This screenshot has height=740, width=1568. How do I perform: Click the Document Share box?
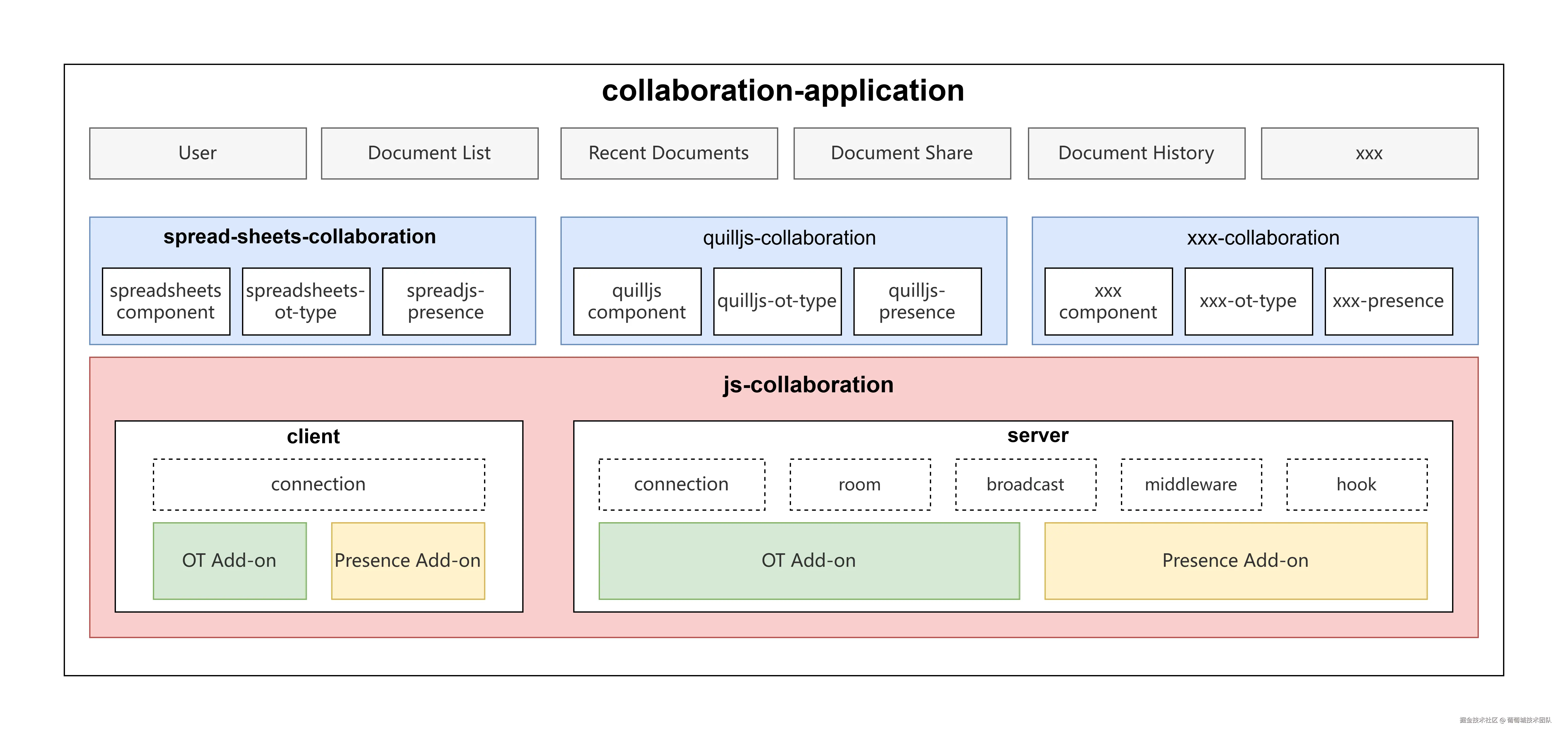click(x=902, y=153)
